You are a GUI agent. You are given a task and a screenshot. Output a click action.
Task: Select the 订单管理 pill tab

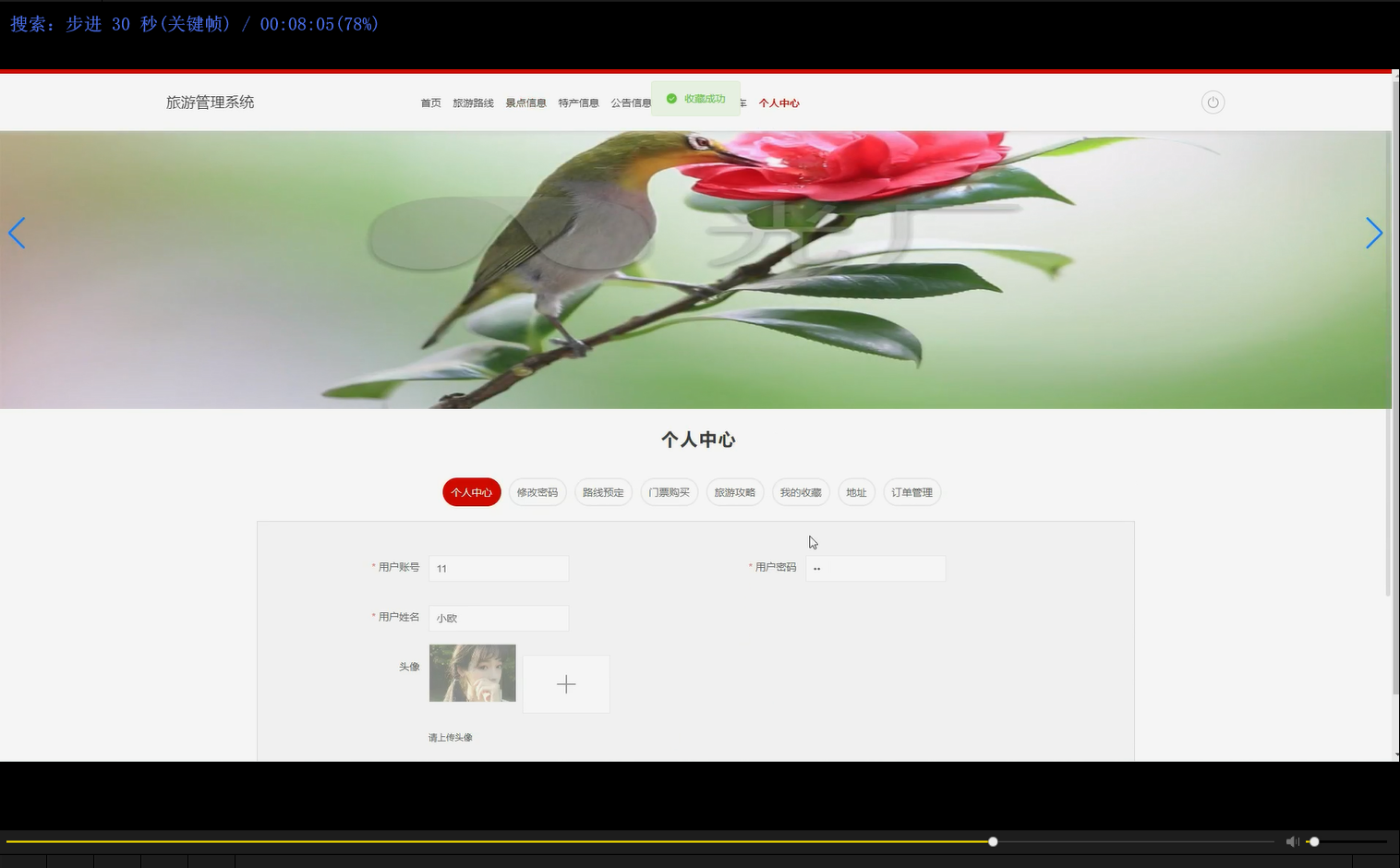(911, 492)
